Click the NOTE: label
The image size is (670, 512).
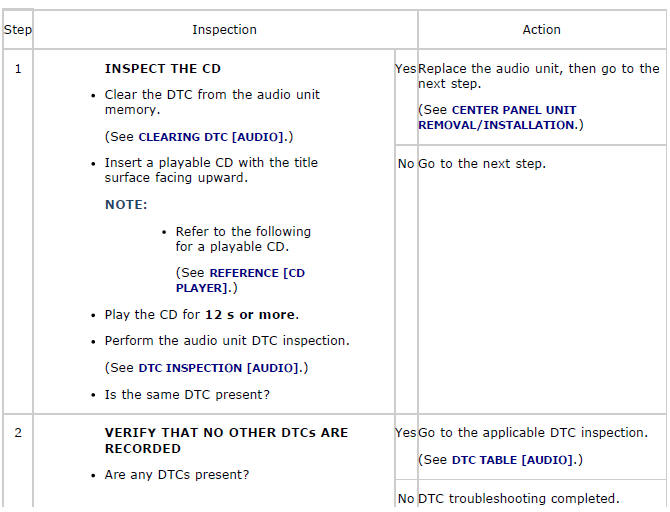tap(126, 204)
